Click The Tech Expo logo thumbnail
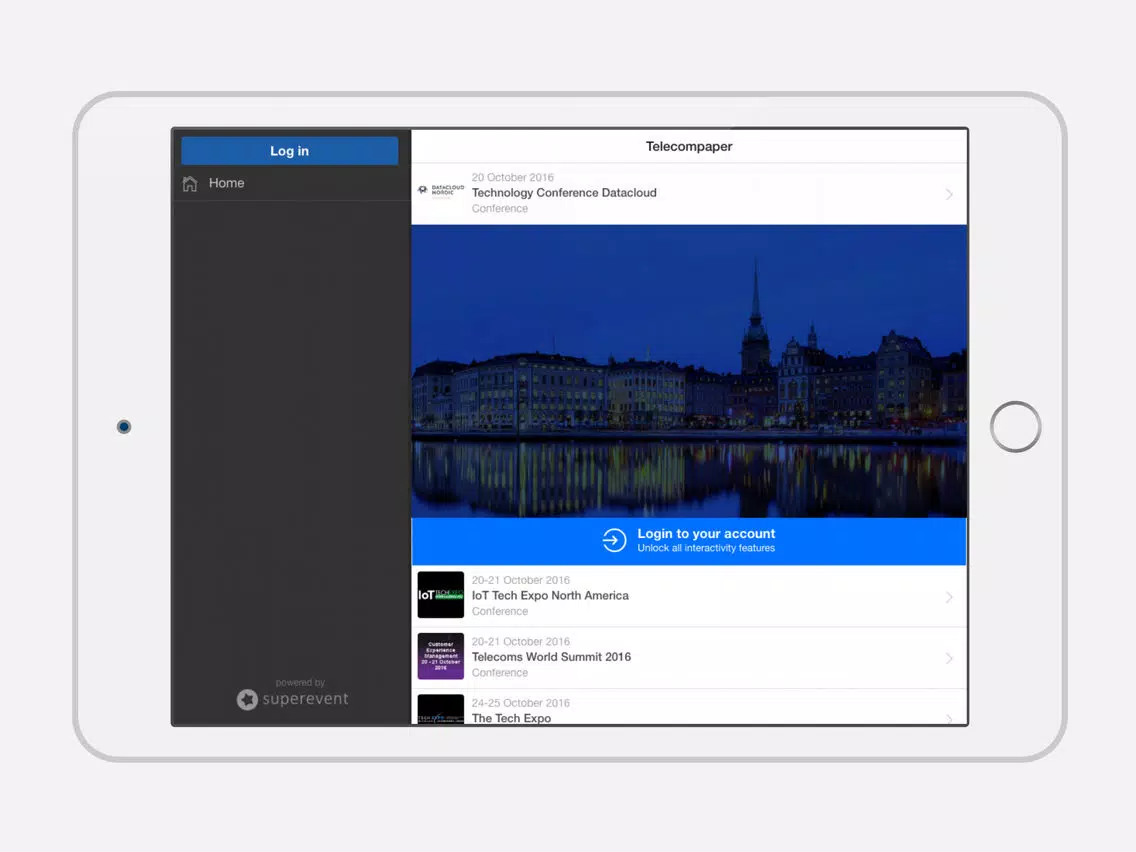The image size is (1136, 852). point(440,709)
